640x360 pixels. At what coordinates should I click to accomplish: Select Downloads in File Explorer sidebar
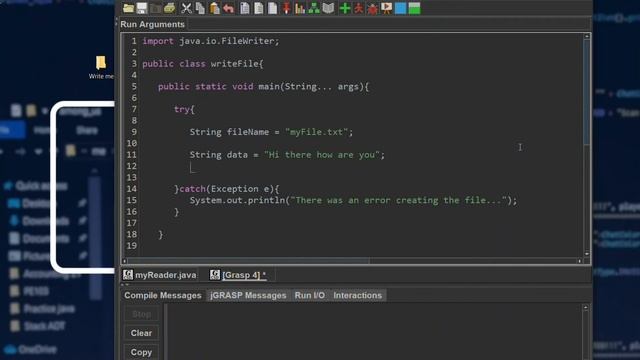coord(40,221)
